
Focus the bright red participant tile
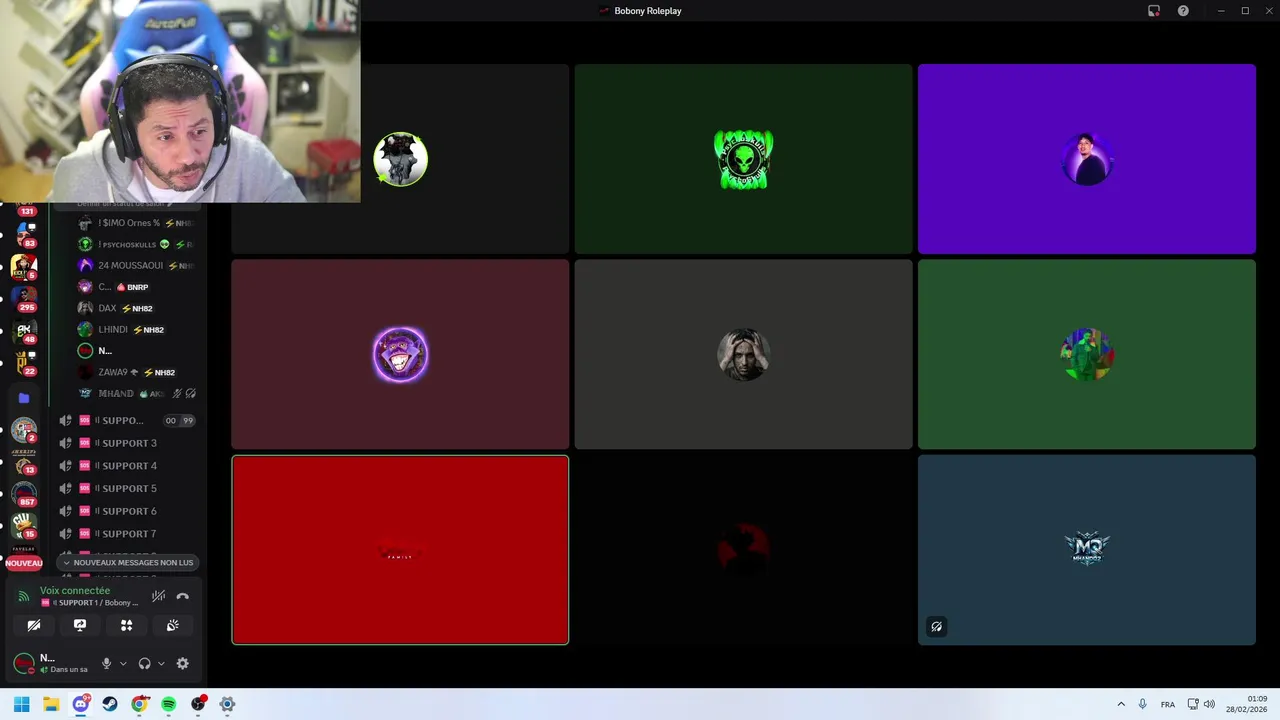(x=400, y=550)
